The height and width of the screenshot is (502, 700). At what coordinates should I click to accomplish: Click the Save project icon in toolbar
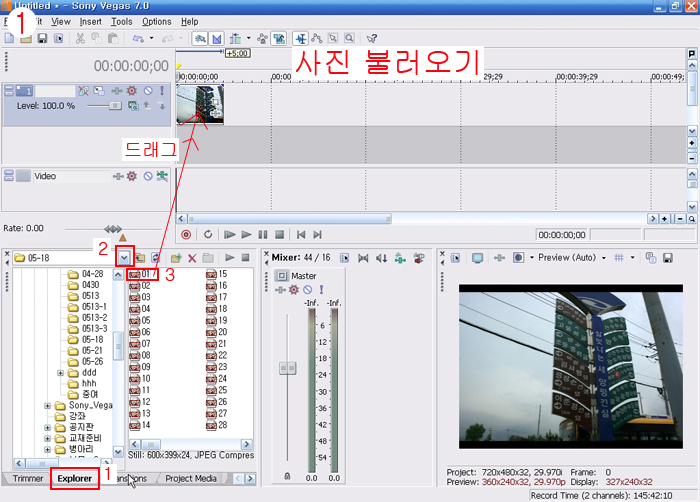pyautogui.click(x=42, y=39)
